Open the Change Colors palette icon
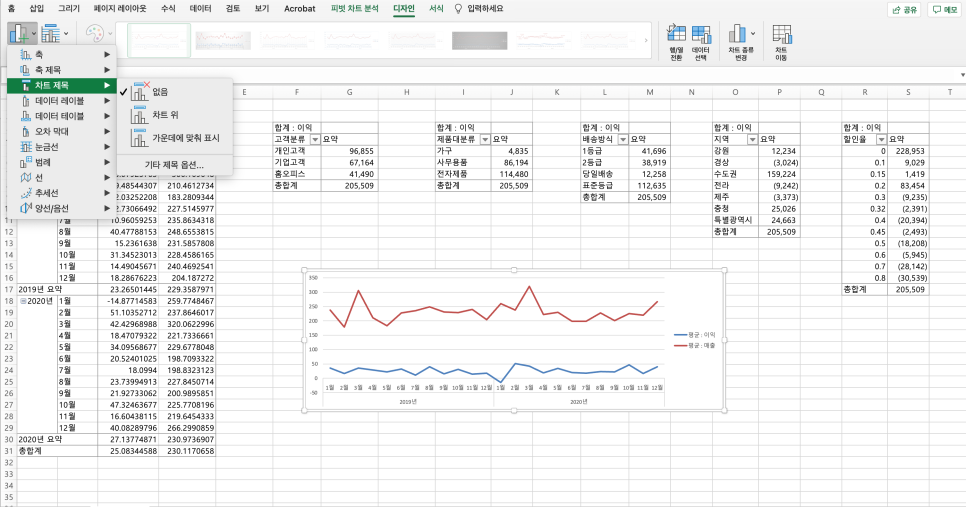This screenshot has height=507, width=966. 95,34
